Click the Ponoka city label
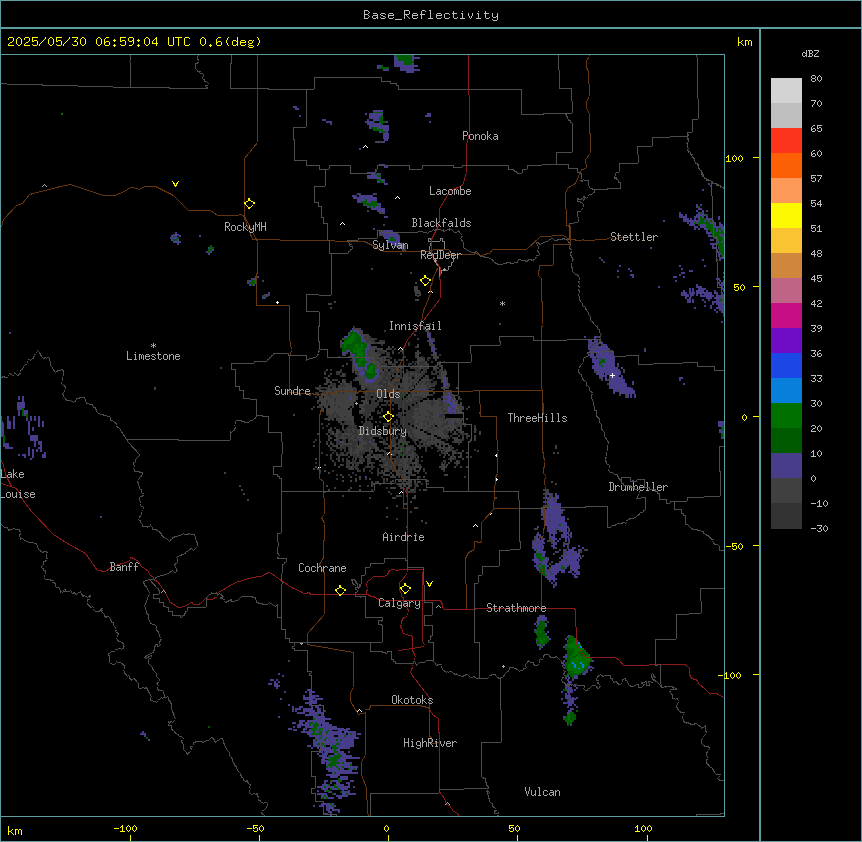 [x=480, y=136]
